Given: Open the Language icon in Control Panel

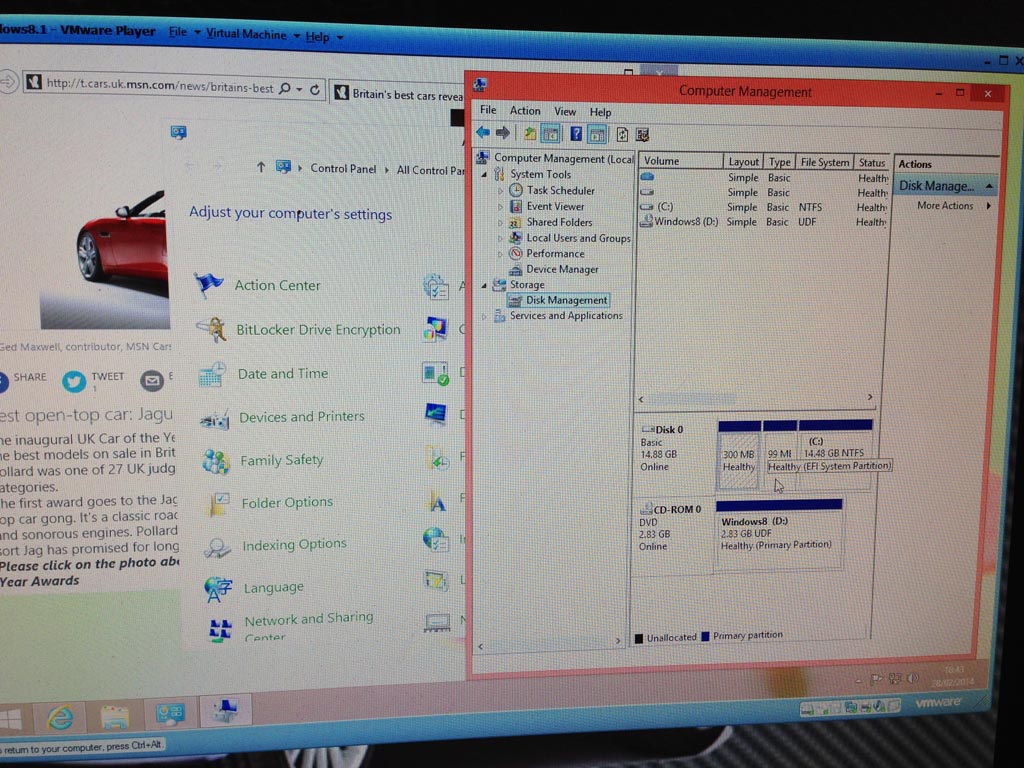Looking at the screenshot, I should pos(218,588).
